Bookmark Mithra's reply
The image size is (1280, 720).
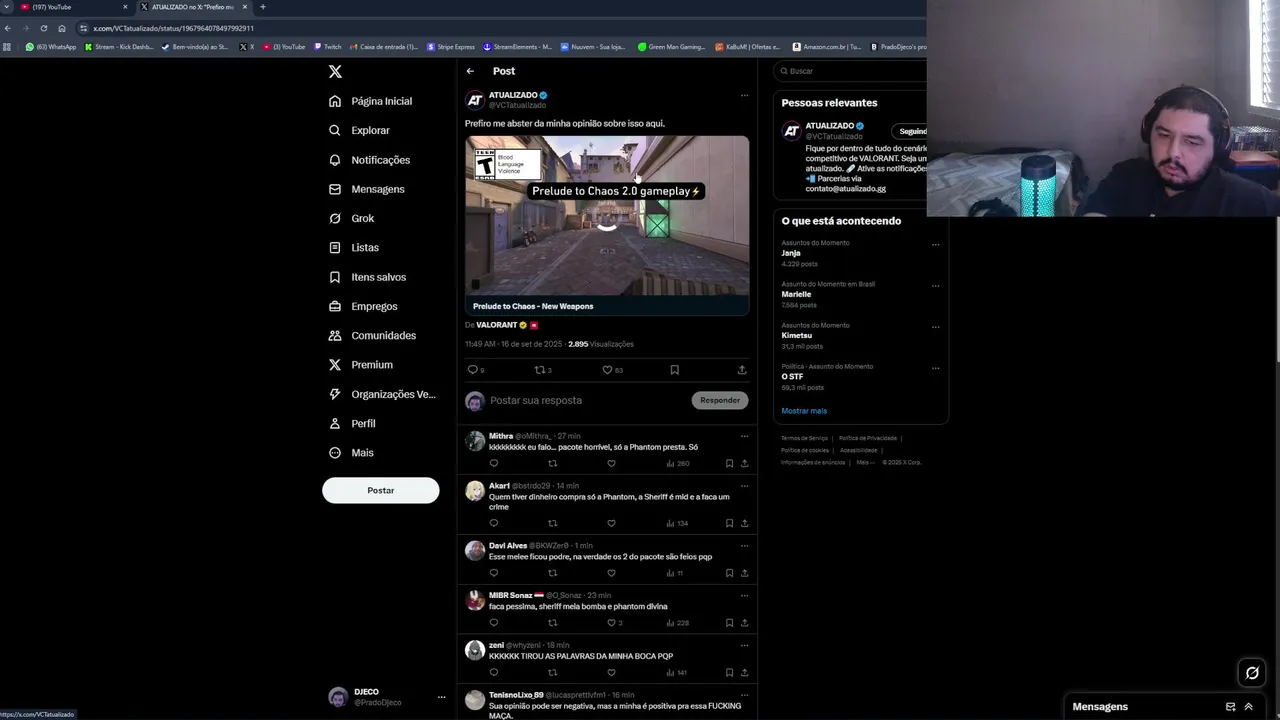tap(729, 464)
